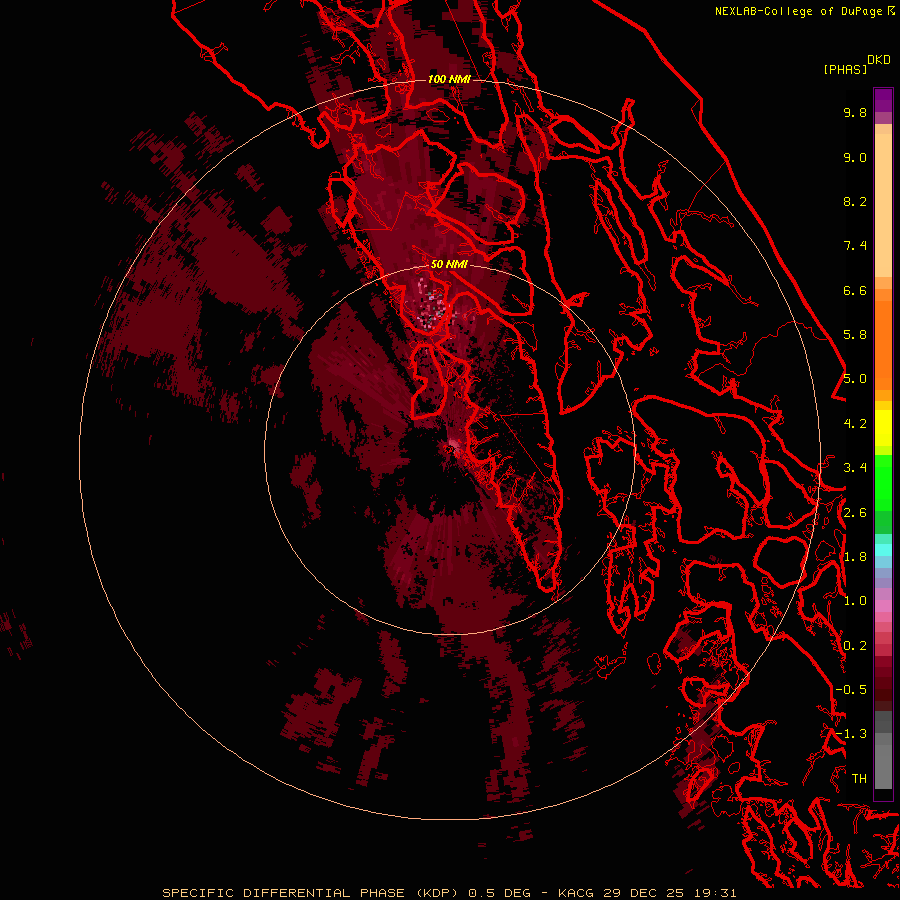Click the bright green segment of the color bar
This screenshot has width=900, height=900.
(883, 482)
